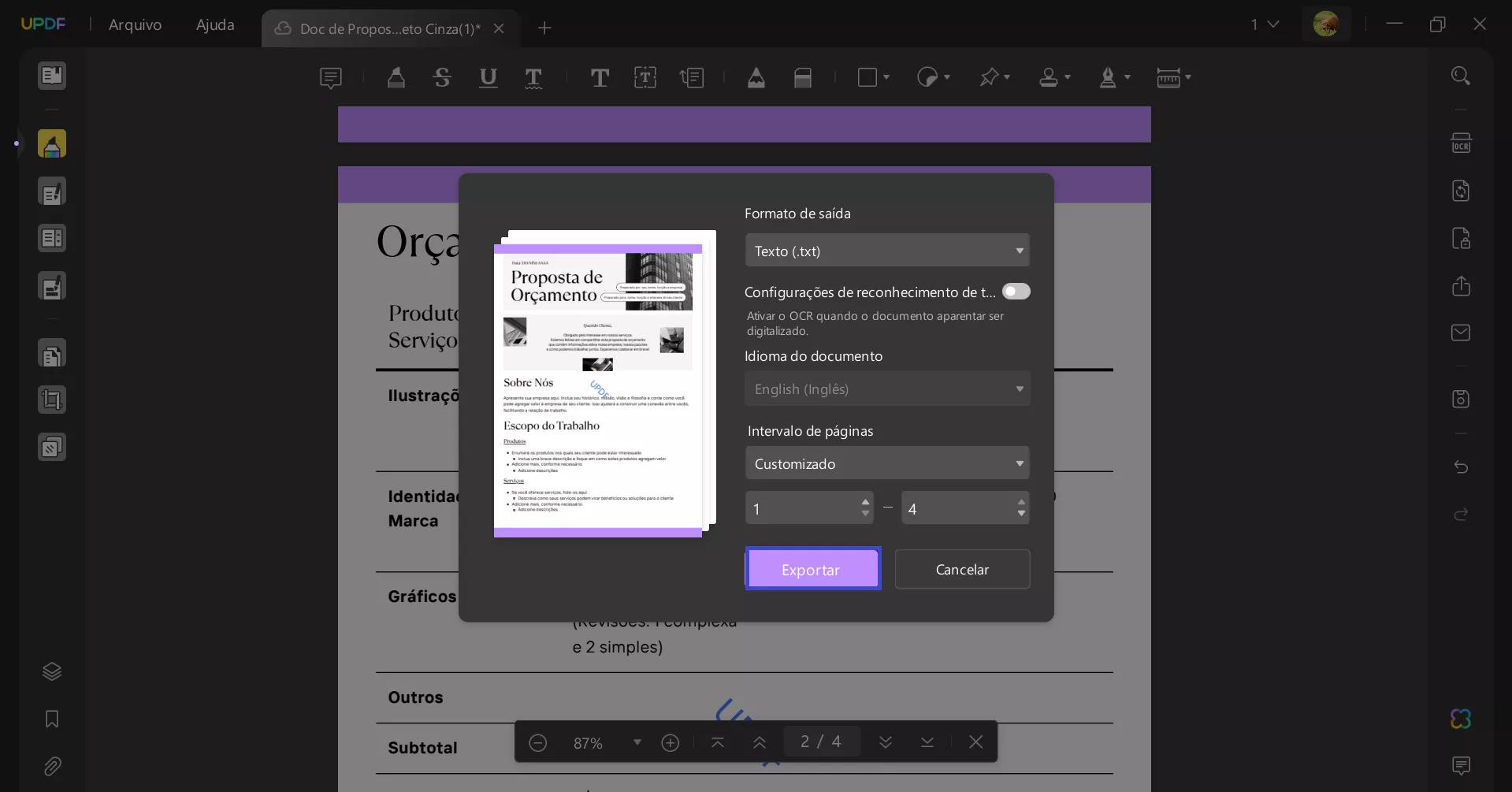Select the eraser tool
Screen dimensions: 1512x792
pos(803,77)
